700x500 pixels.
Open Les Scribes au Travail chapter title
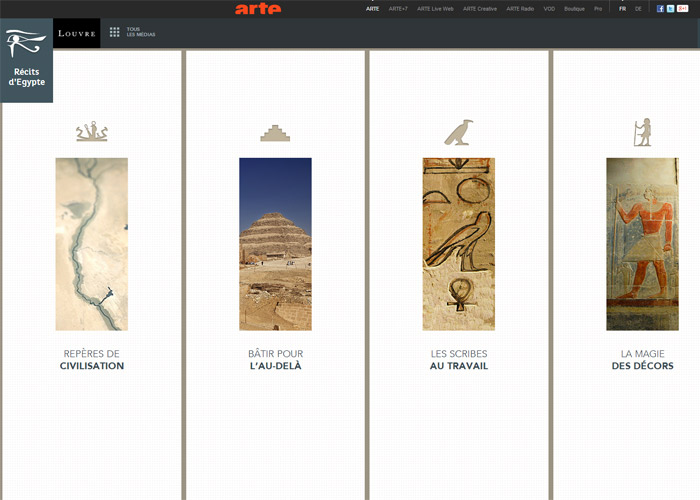459,360
